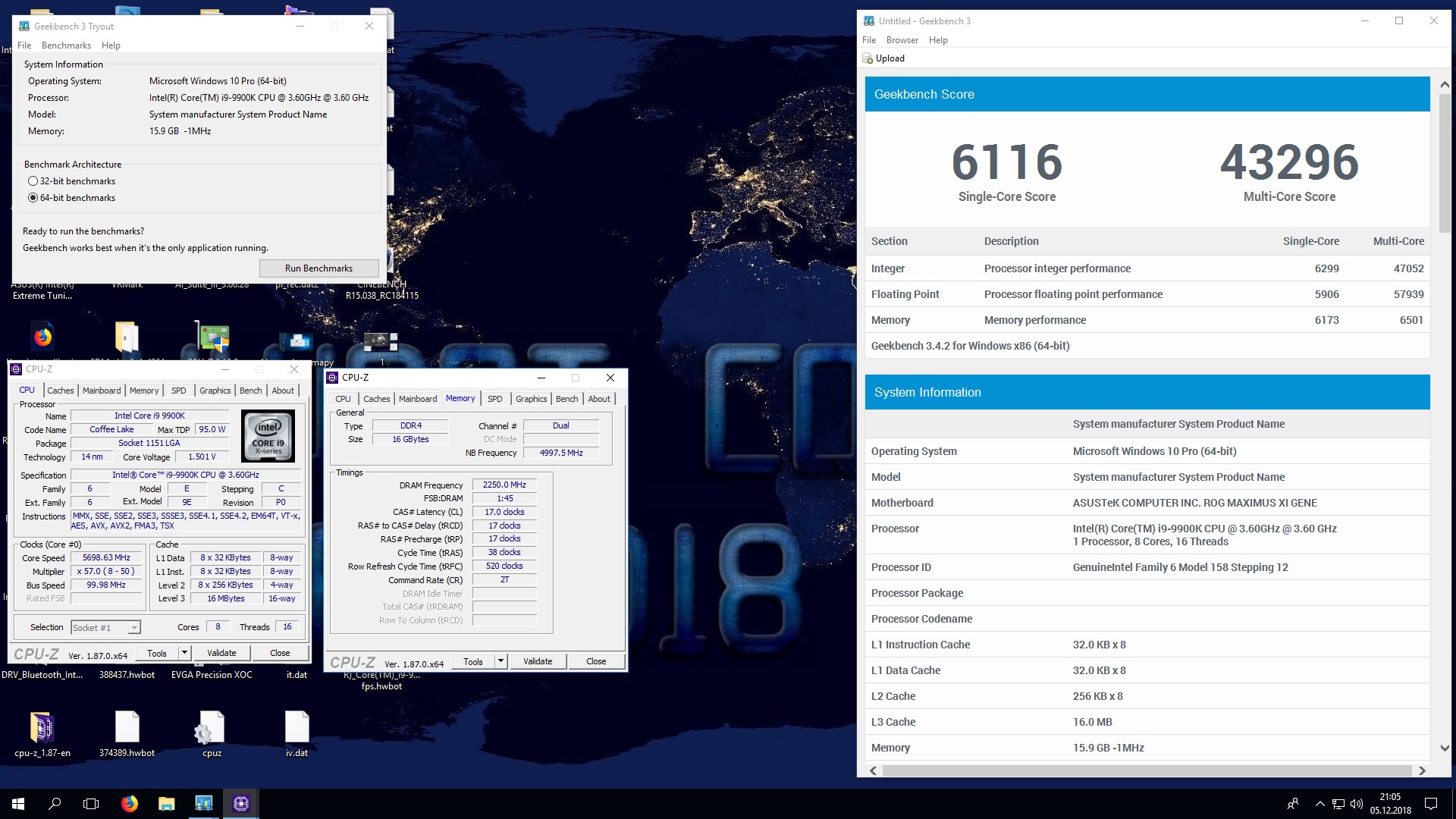Expand Tools dropdown arrow in front CPU-Z
This screenshot has width=1456, height=819.
[500, 661]
